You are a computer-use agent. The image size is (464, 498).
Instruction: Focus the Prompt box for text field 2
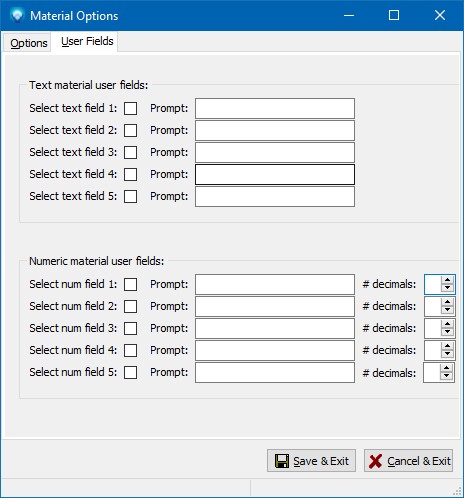point(275,130)
